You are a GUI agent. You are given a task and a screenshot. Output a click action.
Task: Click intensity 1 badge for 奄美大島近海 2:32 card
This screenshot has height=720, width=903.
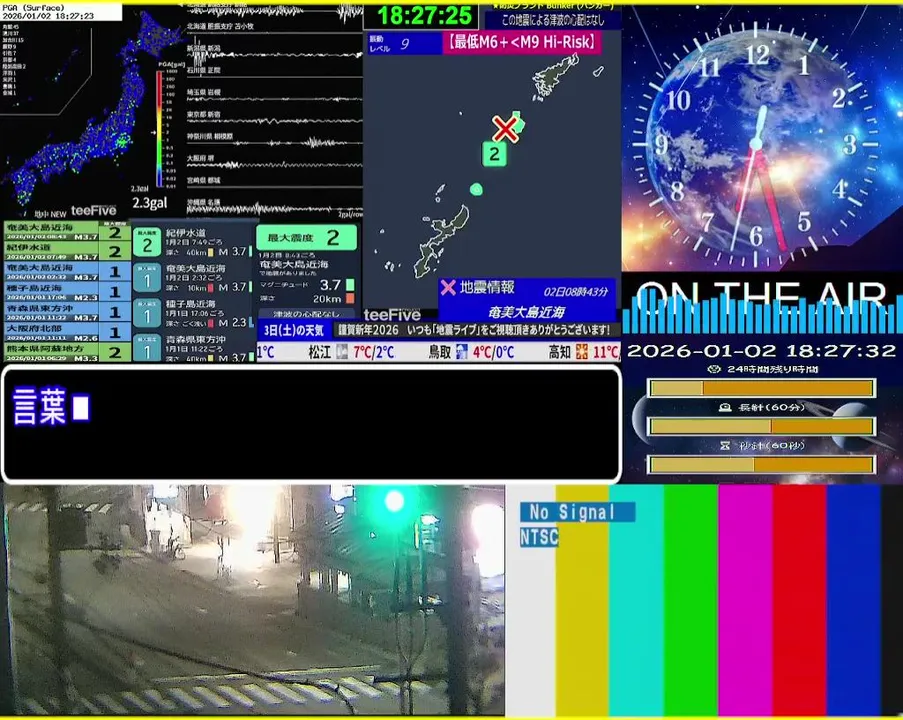(x=147, y=279)
